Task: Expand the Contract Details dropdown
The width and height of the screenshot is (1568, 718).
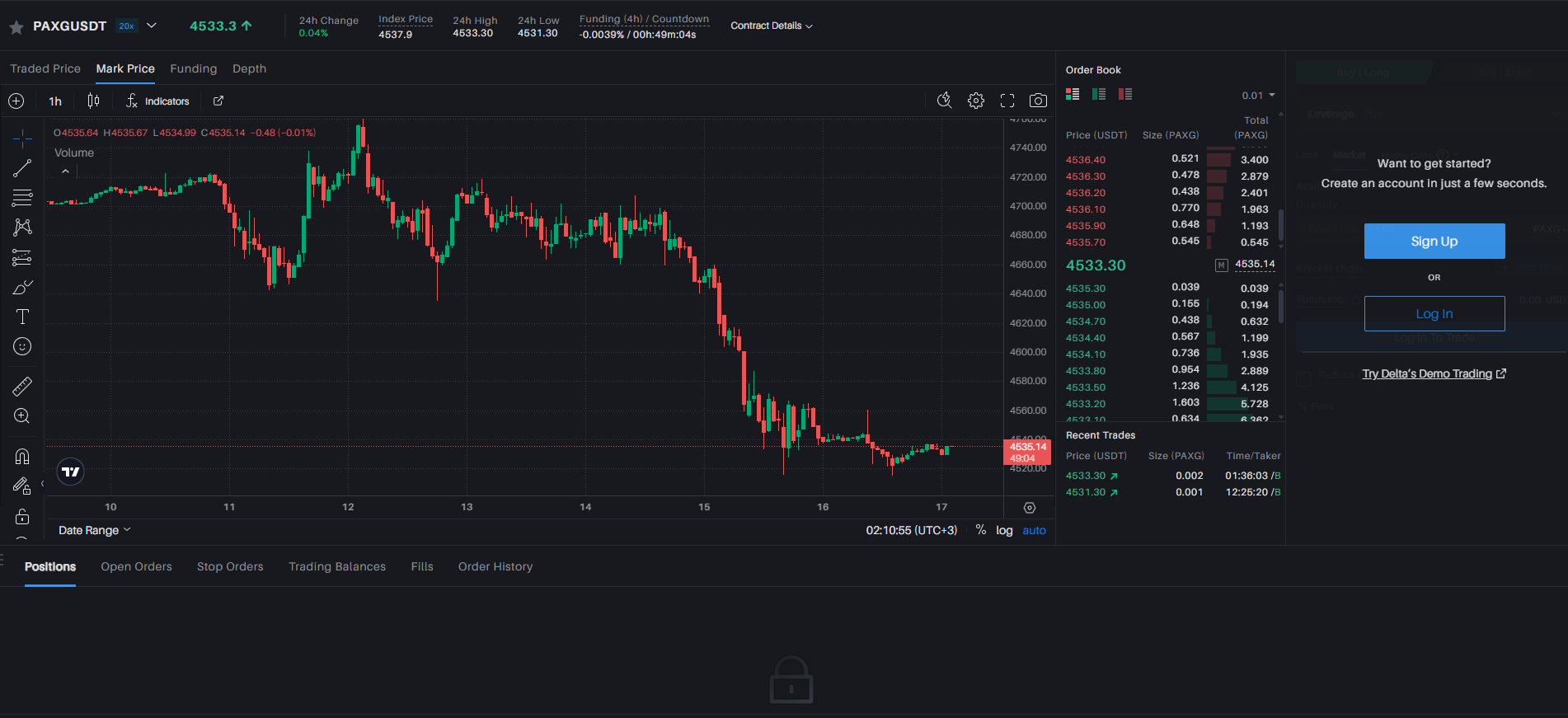Action: tap(772, 26)
